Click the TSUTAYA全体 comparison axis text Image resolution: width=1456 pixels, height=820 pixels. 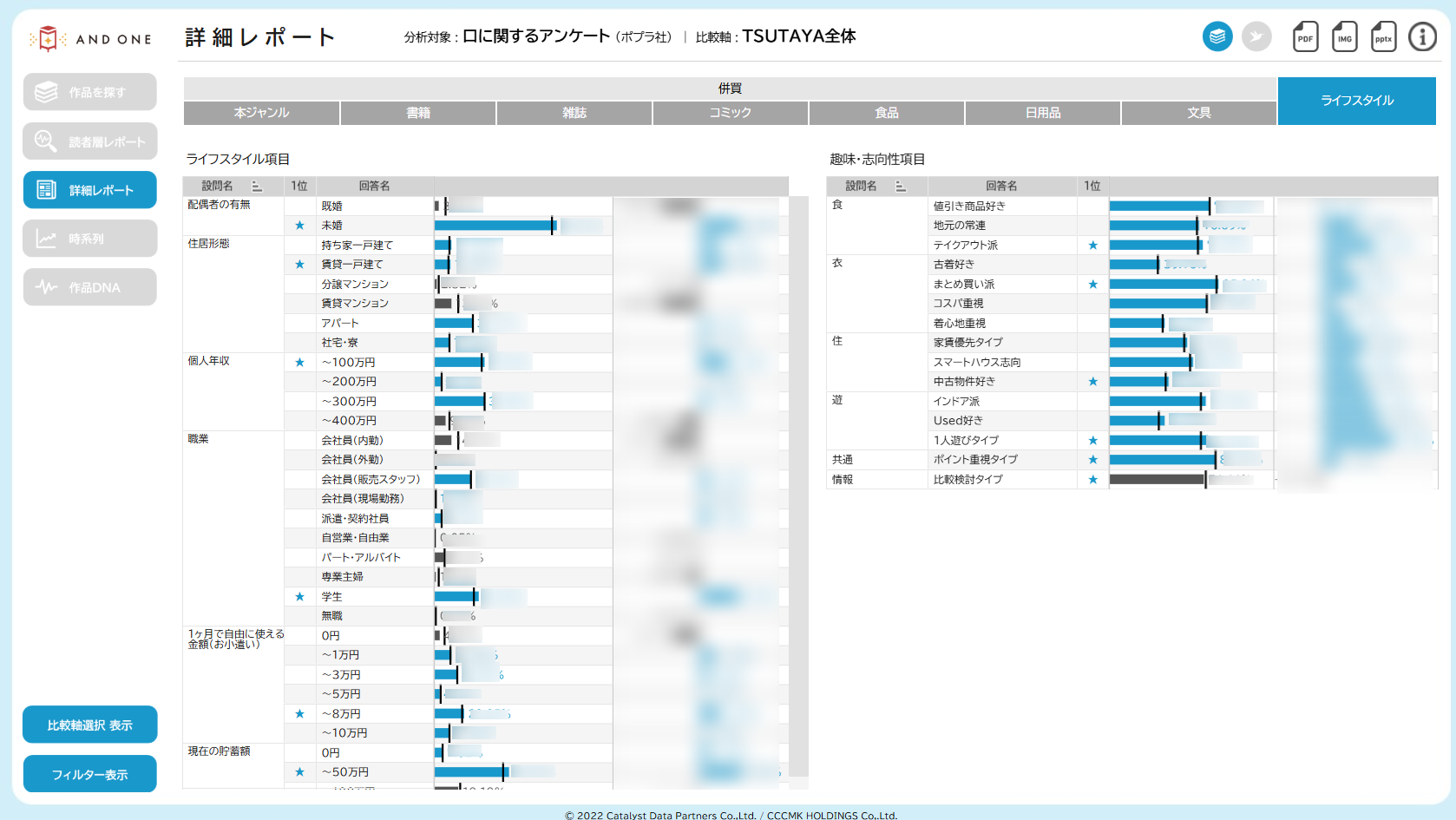(799, 36)
